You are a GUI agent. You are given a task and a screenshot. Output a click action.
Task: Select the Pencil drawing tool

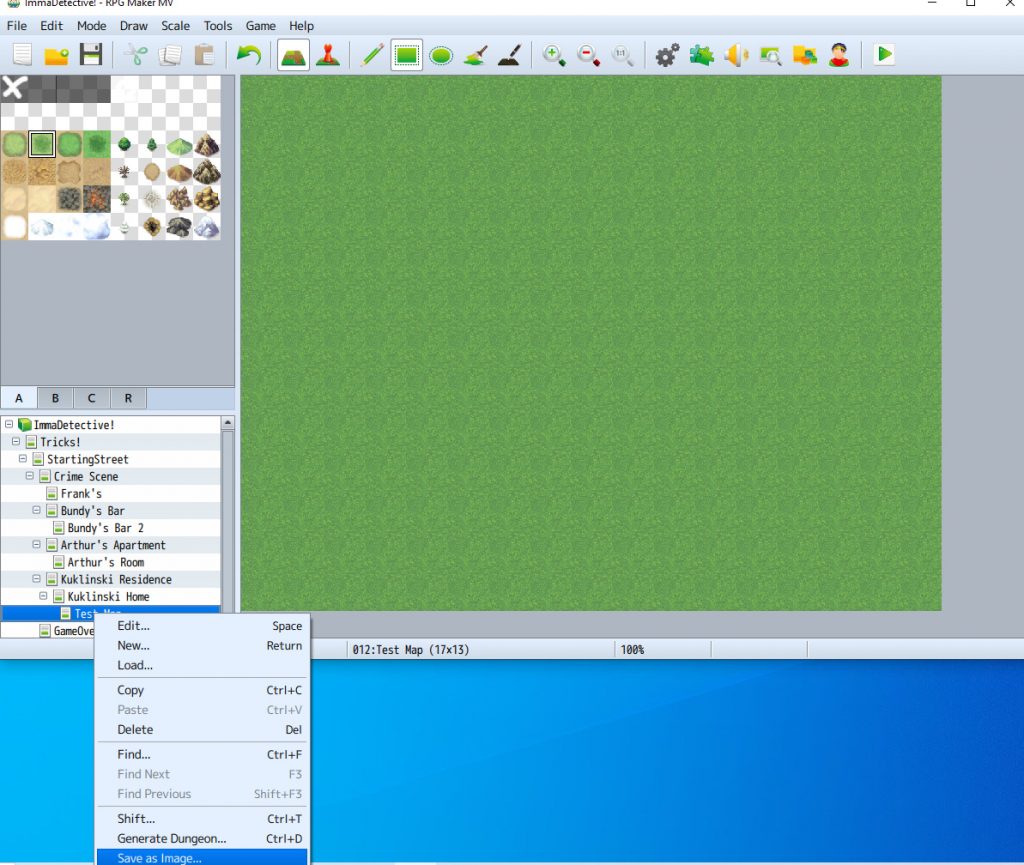click(x=369, y=56)
